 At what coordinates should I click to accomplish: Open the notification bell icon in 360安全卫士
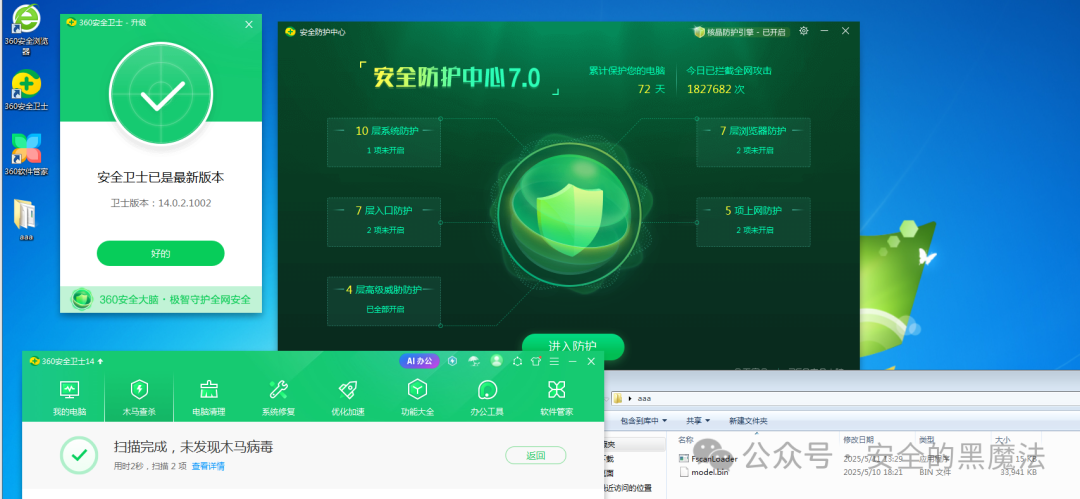point(517,361)
